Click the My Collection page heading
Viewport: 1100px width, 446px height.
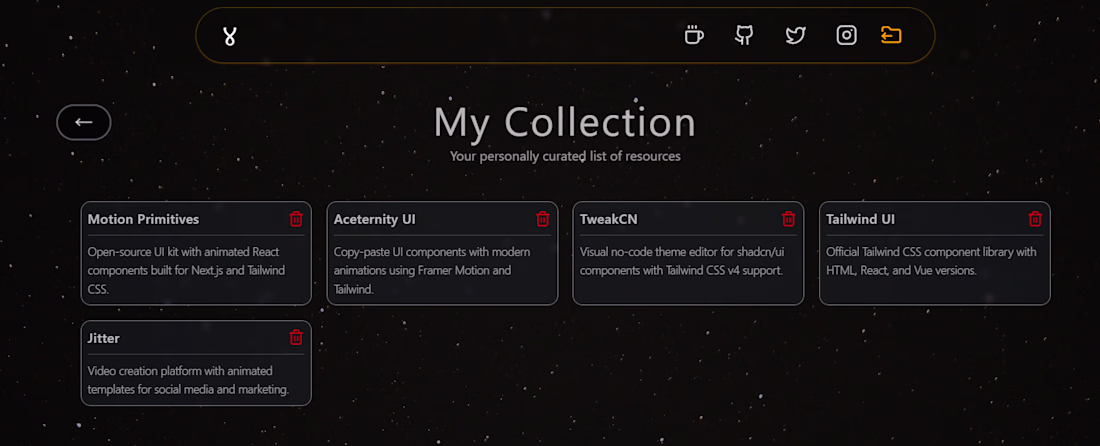click(x=564, y=122)
